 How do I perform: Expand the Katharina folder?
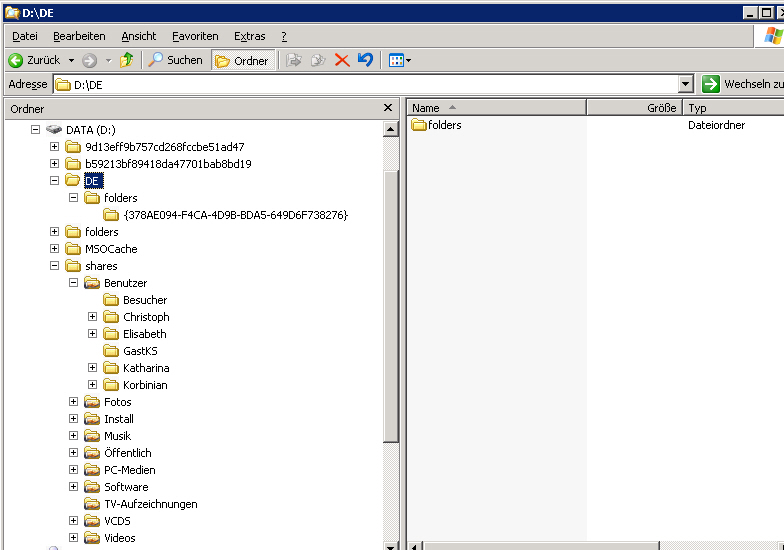tap(92, 368)
